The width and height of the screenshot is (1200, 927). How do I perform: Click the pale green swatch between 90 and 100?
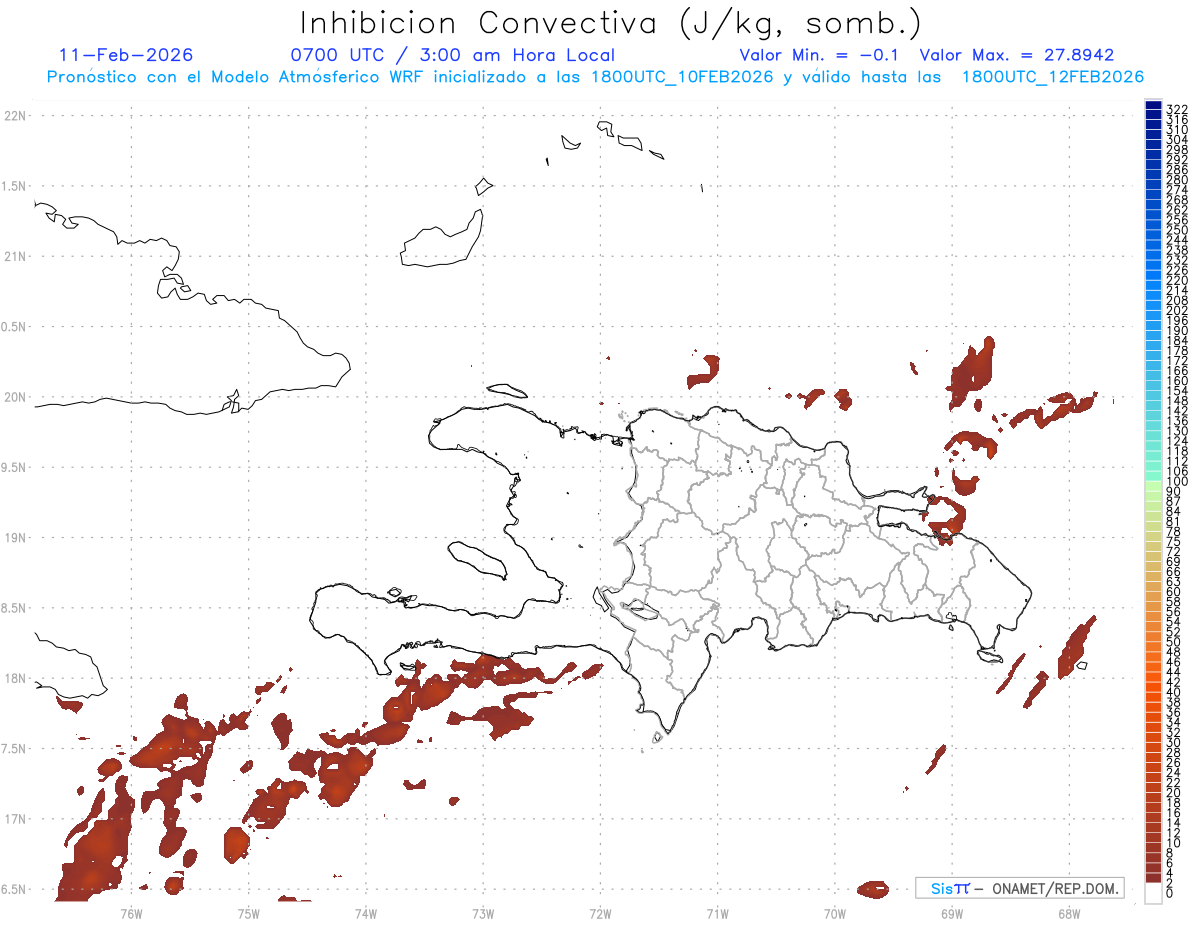pos(1153,487)
